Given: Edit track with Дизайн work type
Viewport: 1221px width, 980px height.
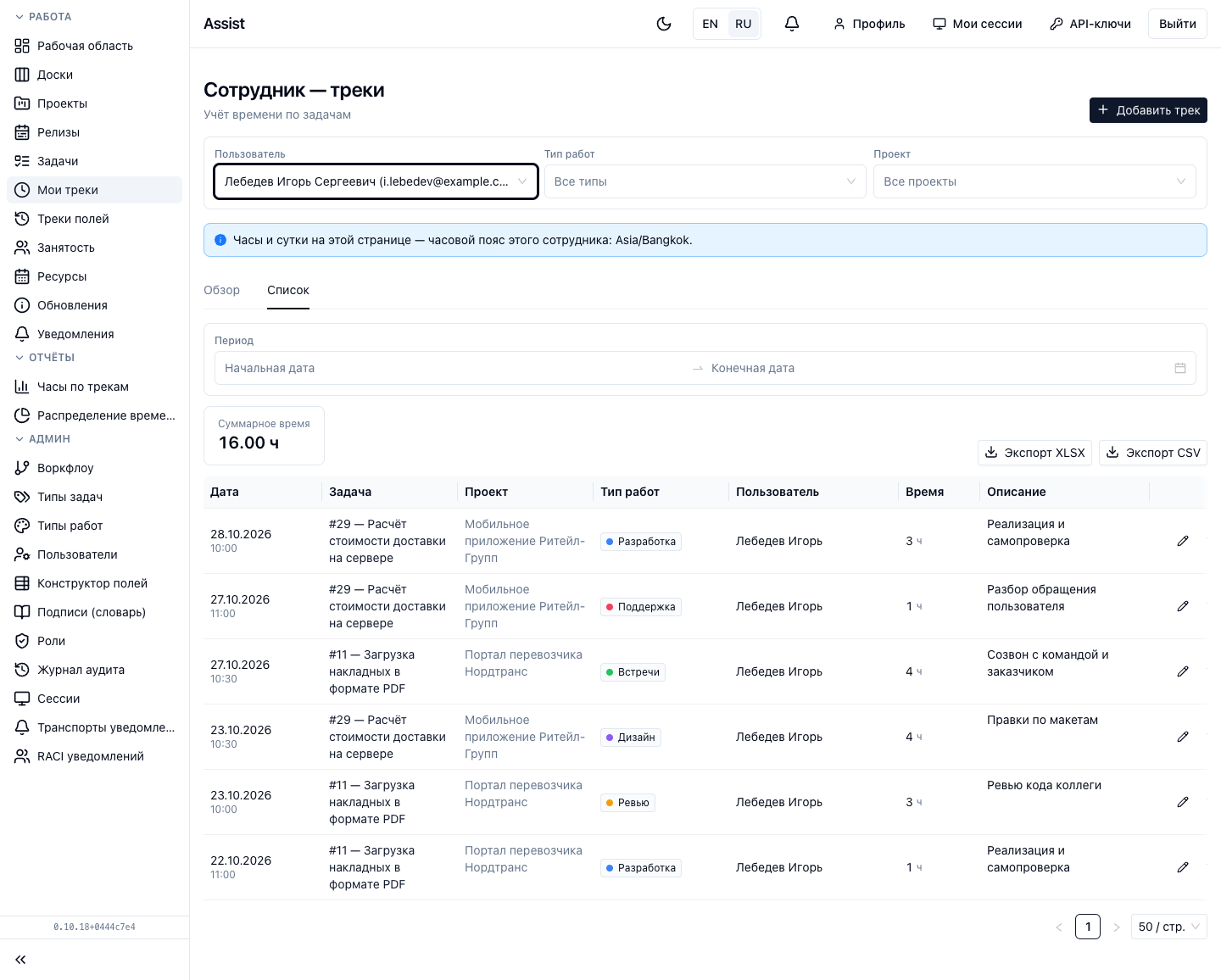Looking at the screenshot, I should tap(1183, 737).
